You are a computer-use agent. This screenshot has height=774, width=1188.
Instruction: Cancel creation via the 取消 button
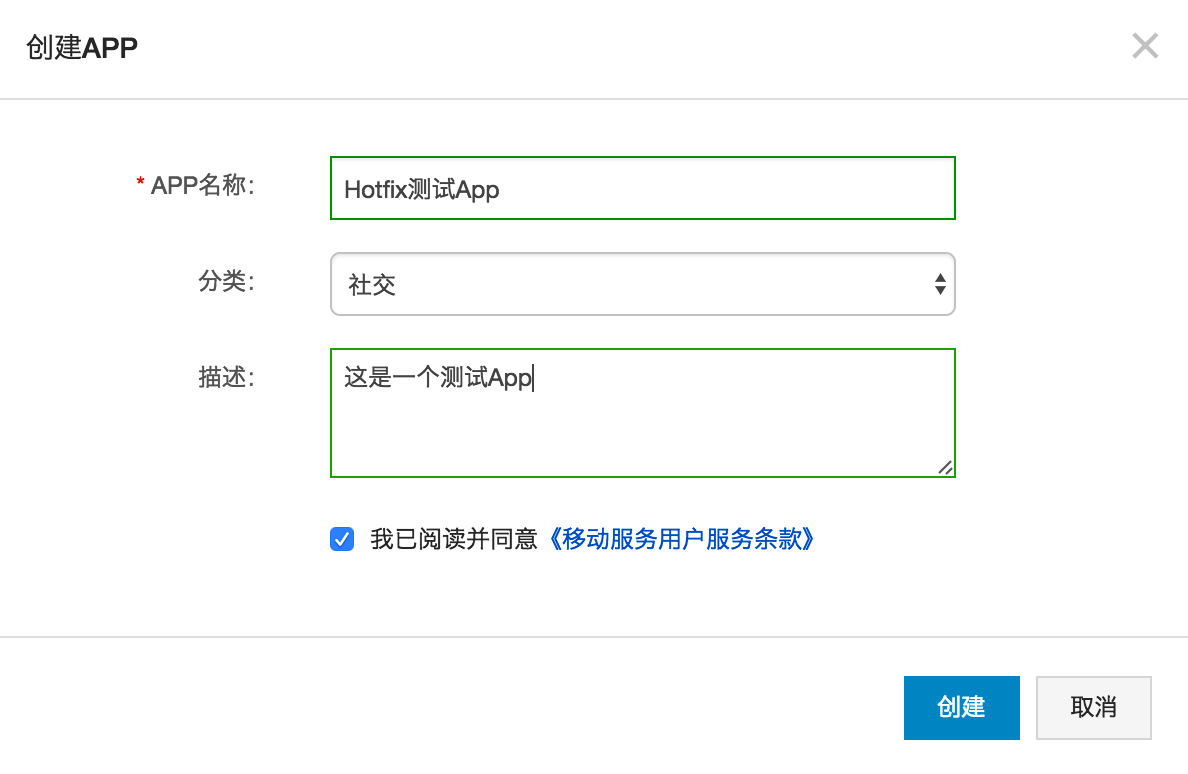pos(1093,707)
